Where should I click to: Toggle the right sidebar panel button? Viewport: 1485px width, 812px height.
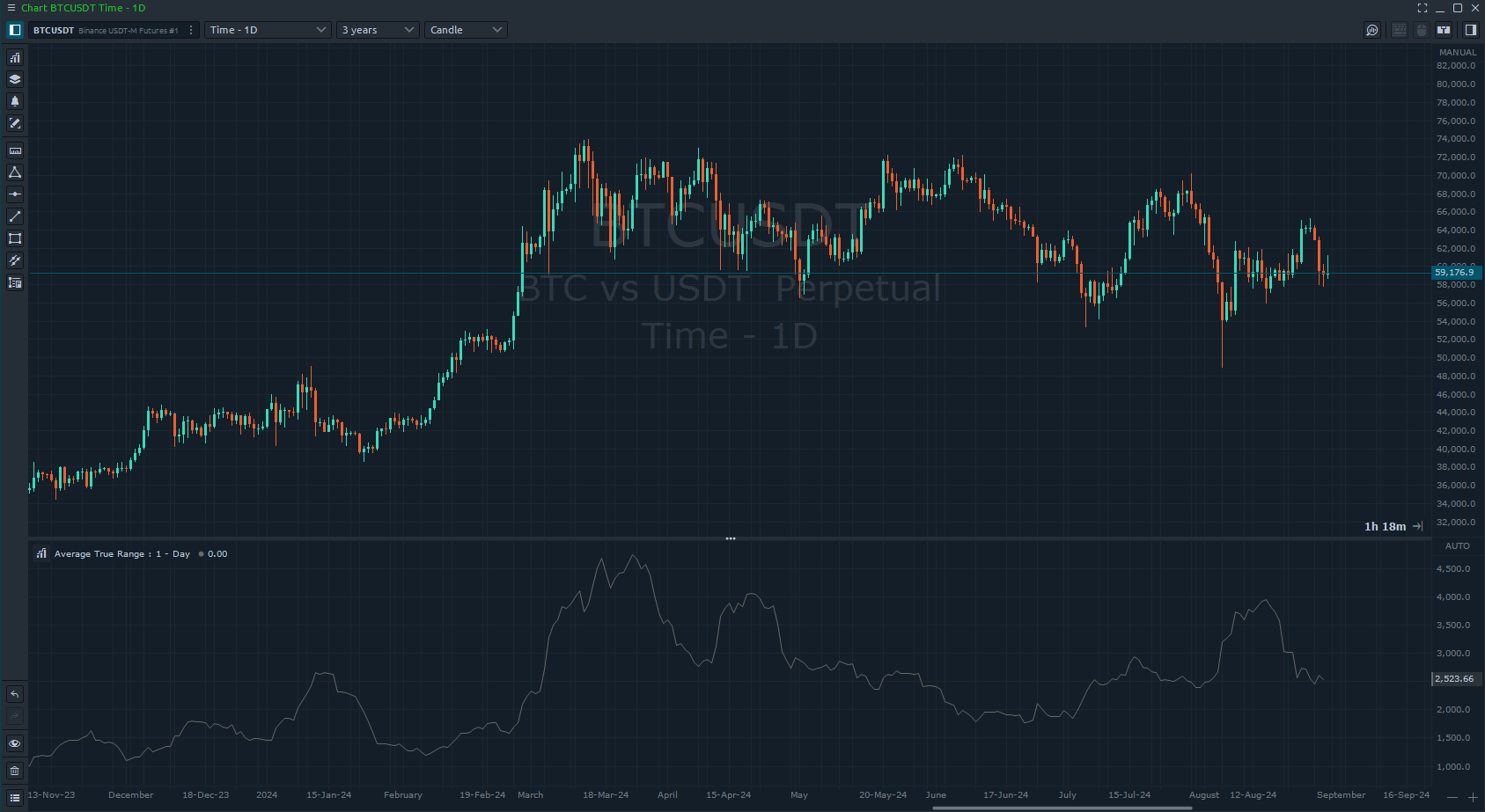tap(1470, 30)
